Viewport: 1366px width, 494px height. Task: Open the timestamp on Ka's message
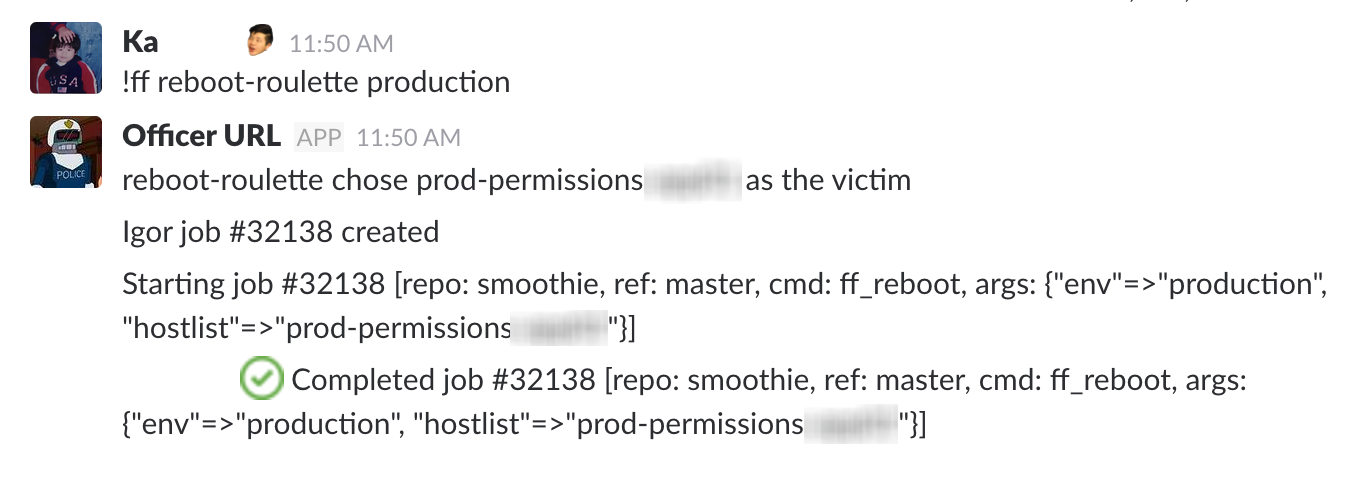pos(341,43)
